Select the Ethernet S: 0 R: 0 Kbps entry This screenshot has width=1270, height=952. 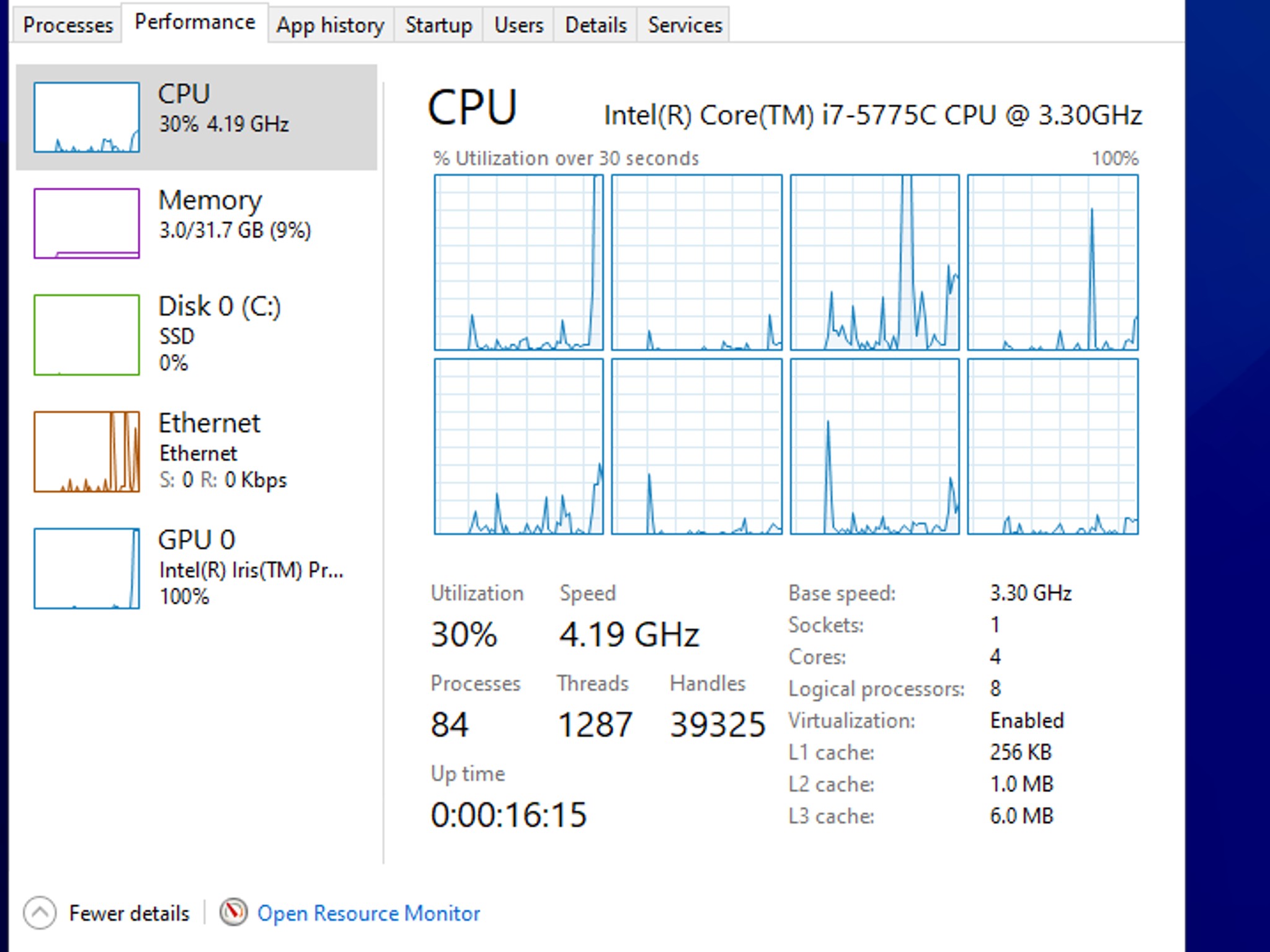(x=223, y=480)
